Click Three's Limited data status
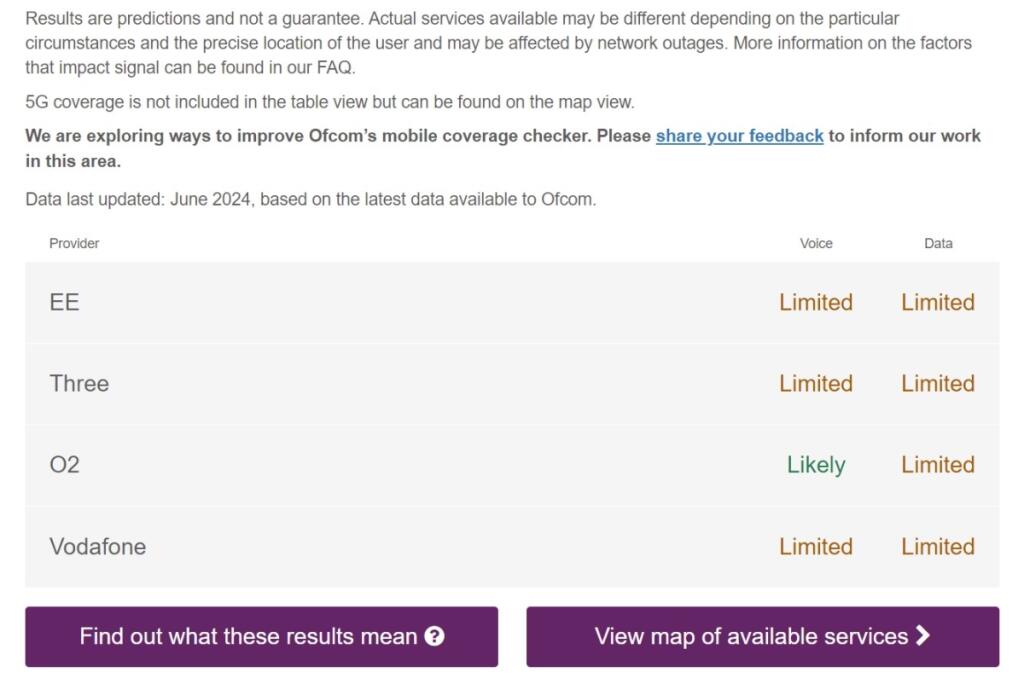This screenshot has height=684, width=1024. [938, 383]
